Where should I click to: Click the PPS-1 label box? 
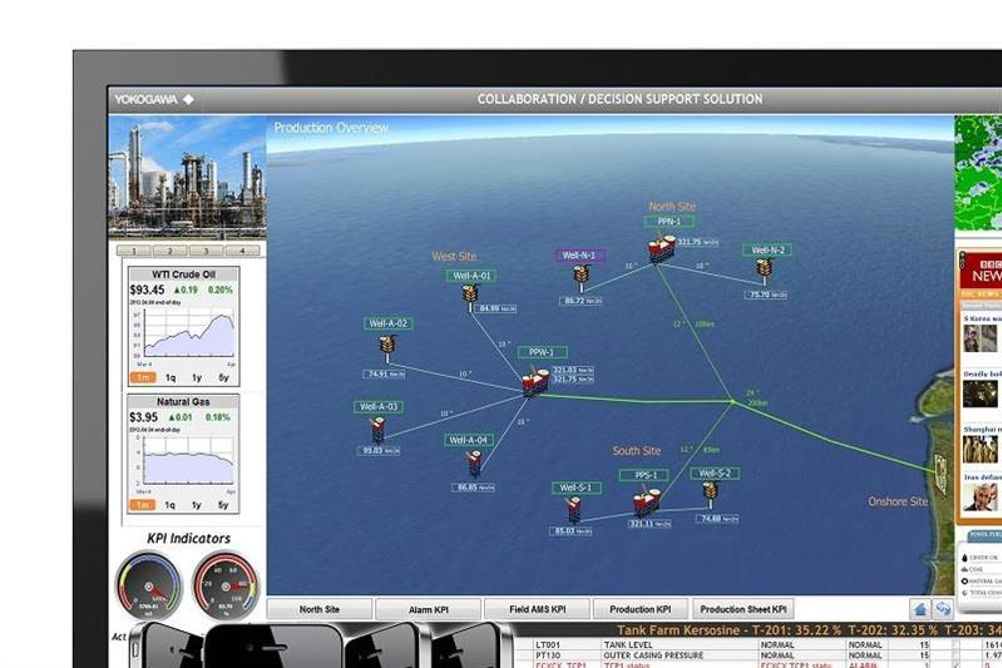point(644,476)
